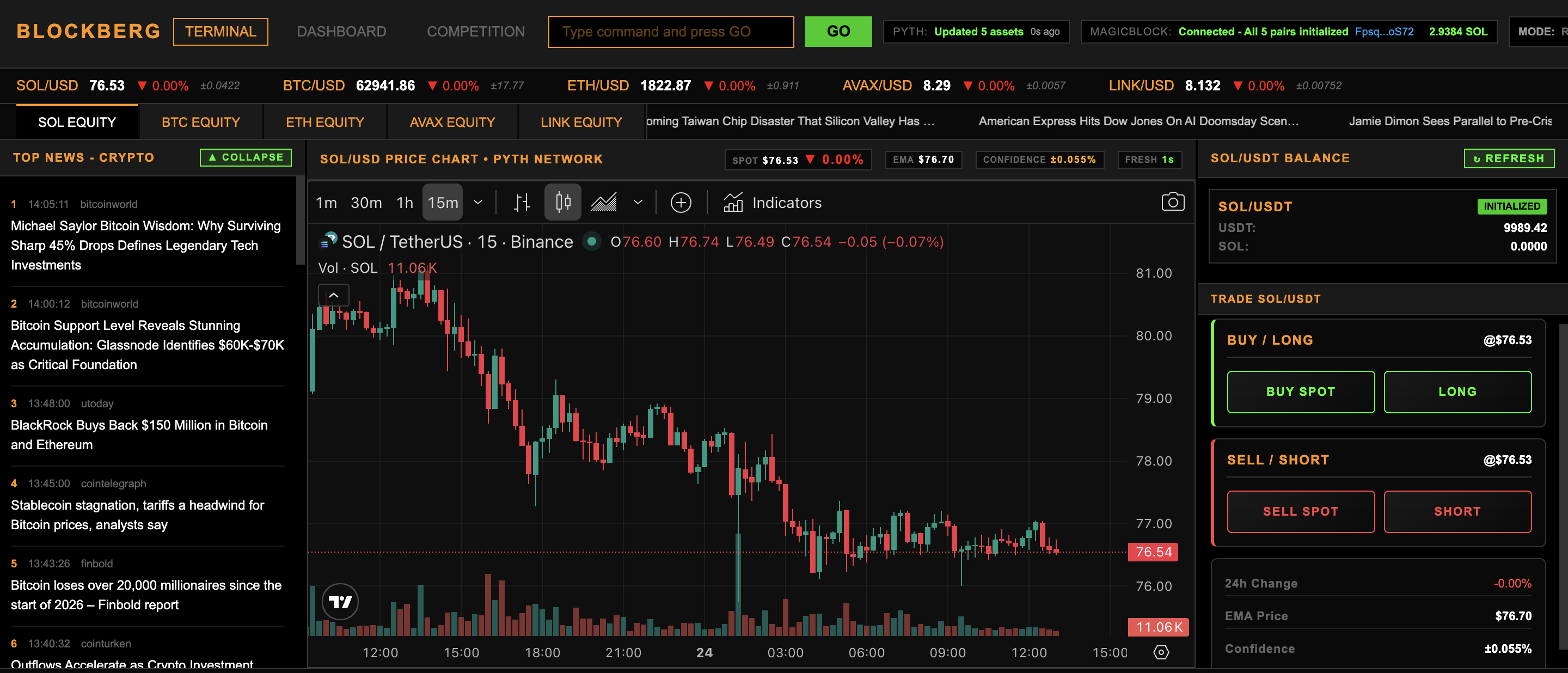
Task: Collapse the chart legend with the arrow toggle
Action: pyautogui.click(x=333, y=295)
